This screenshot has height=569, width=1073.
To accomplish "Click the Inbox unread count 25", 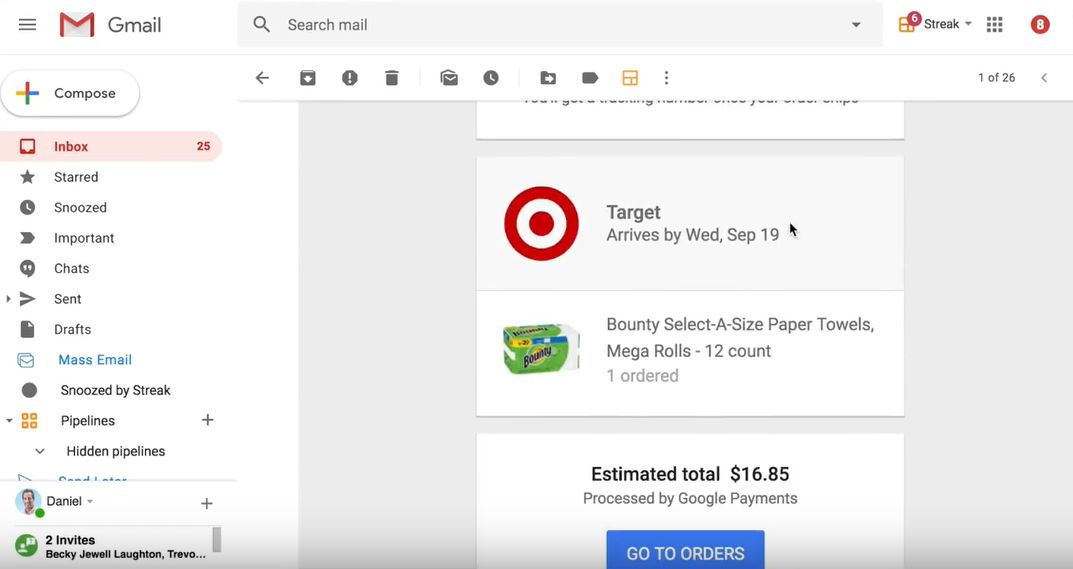I will coord(203,146).
